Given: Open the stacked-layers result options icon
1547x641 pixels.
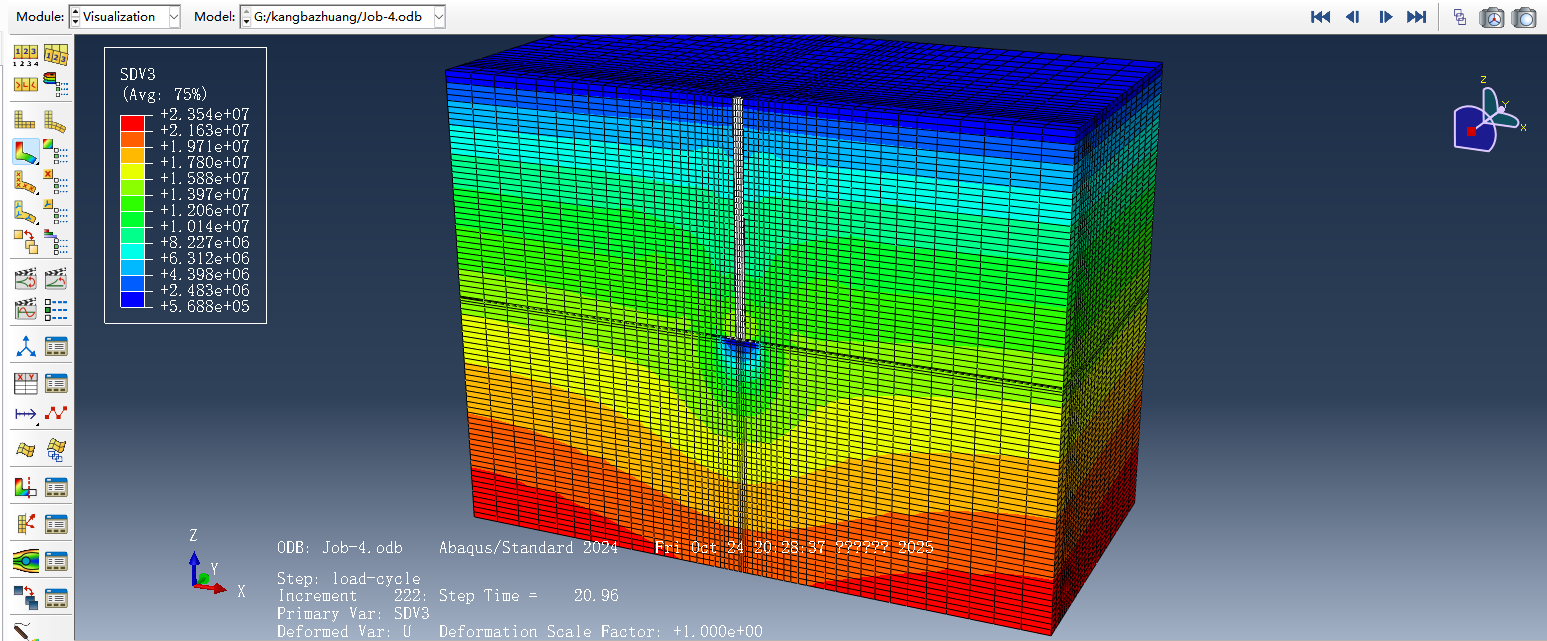Looking at the screenshot, I should tap(56, 85).
